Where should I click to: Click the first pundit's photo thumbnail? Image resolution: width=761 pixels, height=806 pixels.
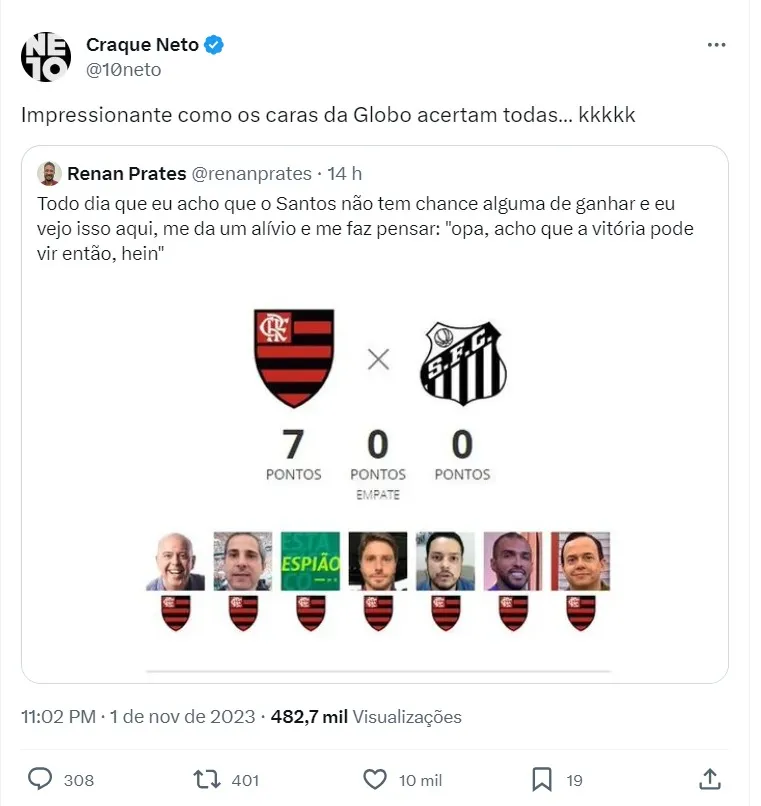(x=176, y=560)
